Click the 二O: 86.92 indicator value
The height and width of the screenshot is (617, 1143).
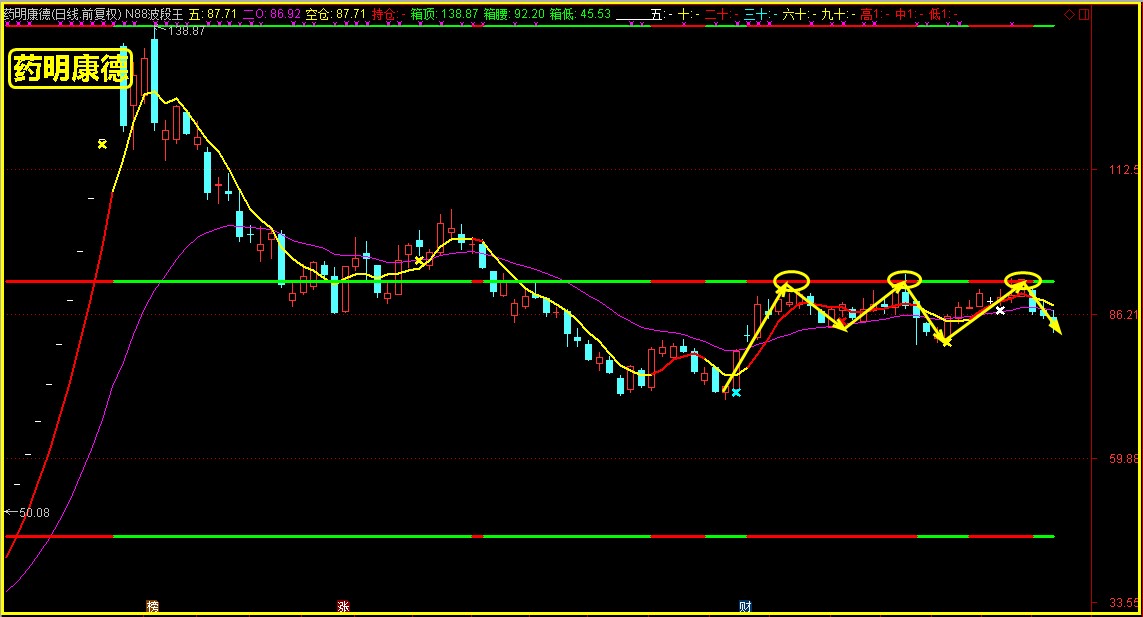[x=271, y=14]
